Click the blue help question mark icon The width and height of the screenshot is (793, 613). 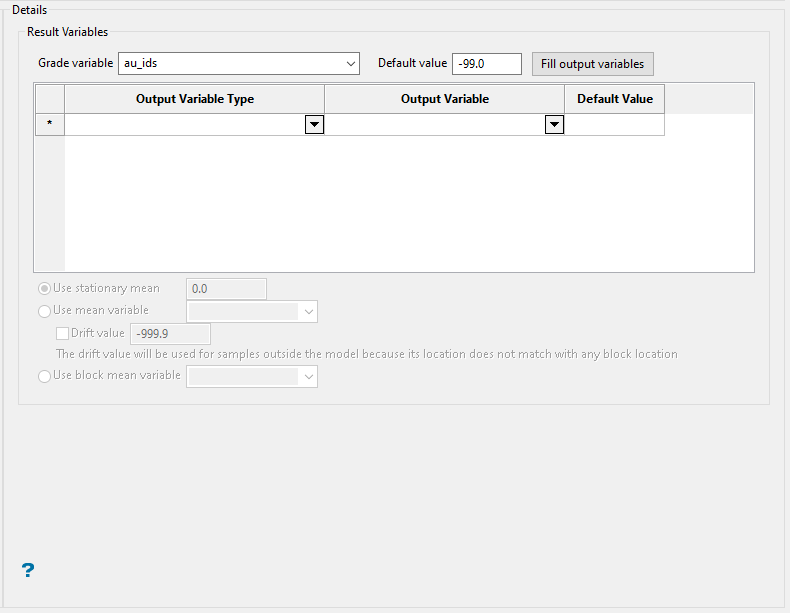(28, 570)
